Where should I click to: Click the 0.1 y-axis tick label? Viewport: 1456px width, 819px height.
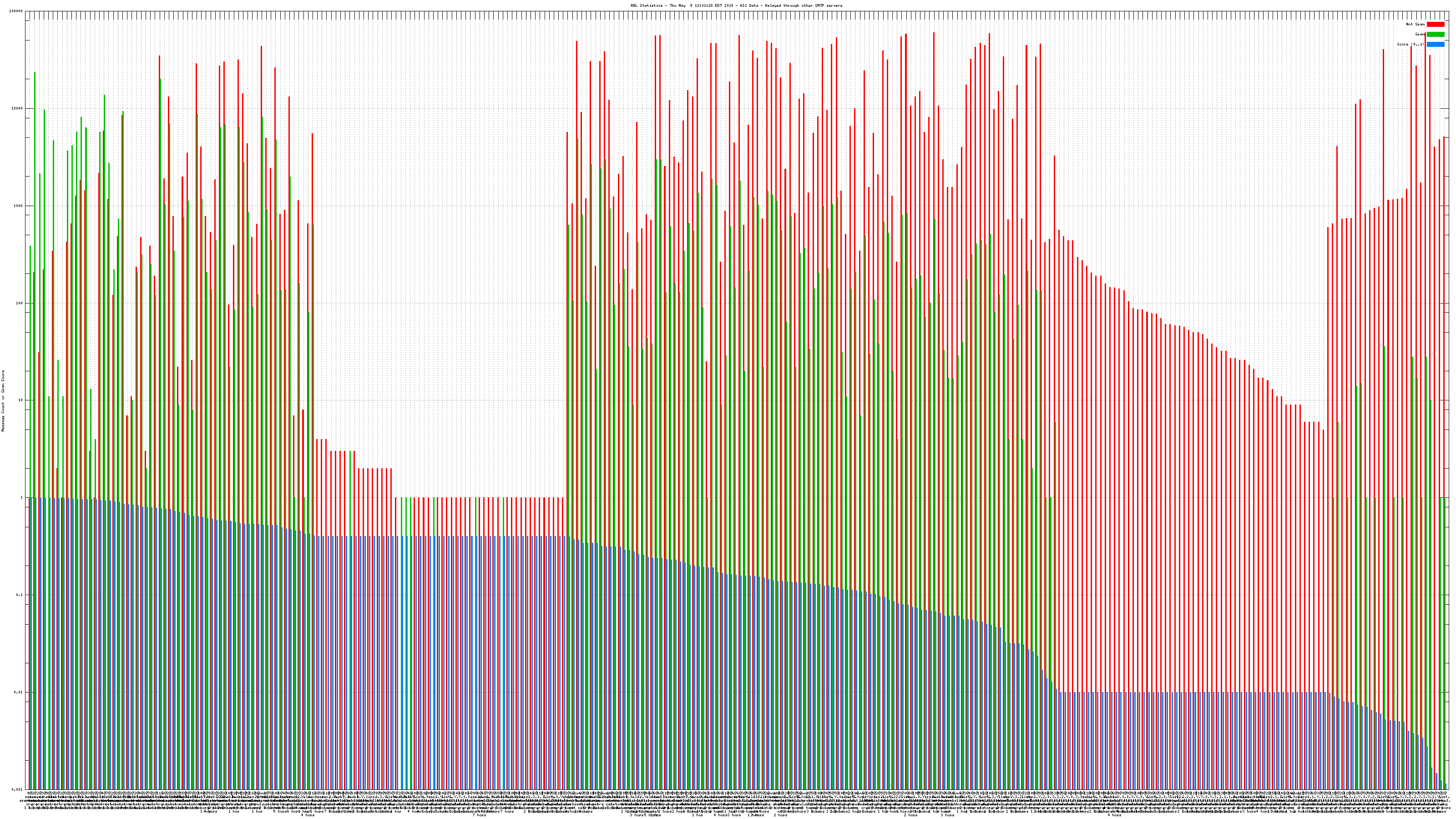[x=19, y=595]
